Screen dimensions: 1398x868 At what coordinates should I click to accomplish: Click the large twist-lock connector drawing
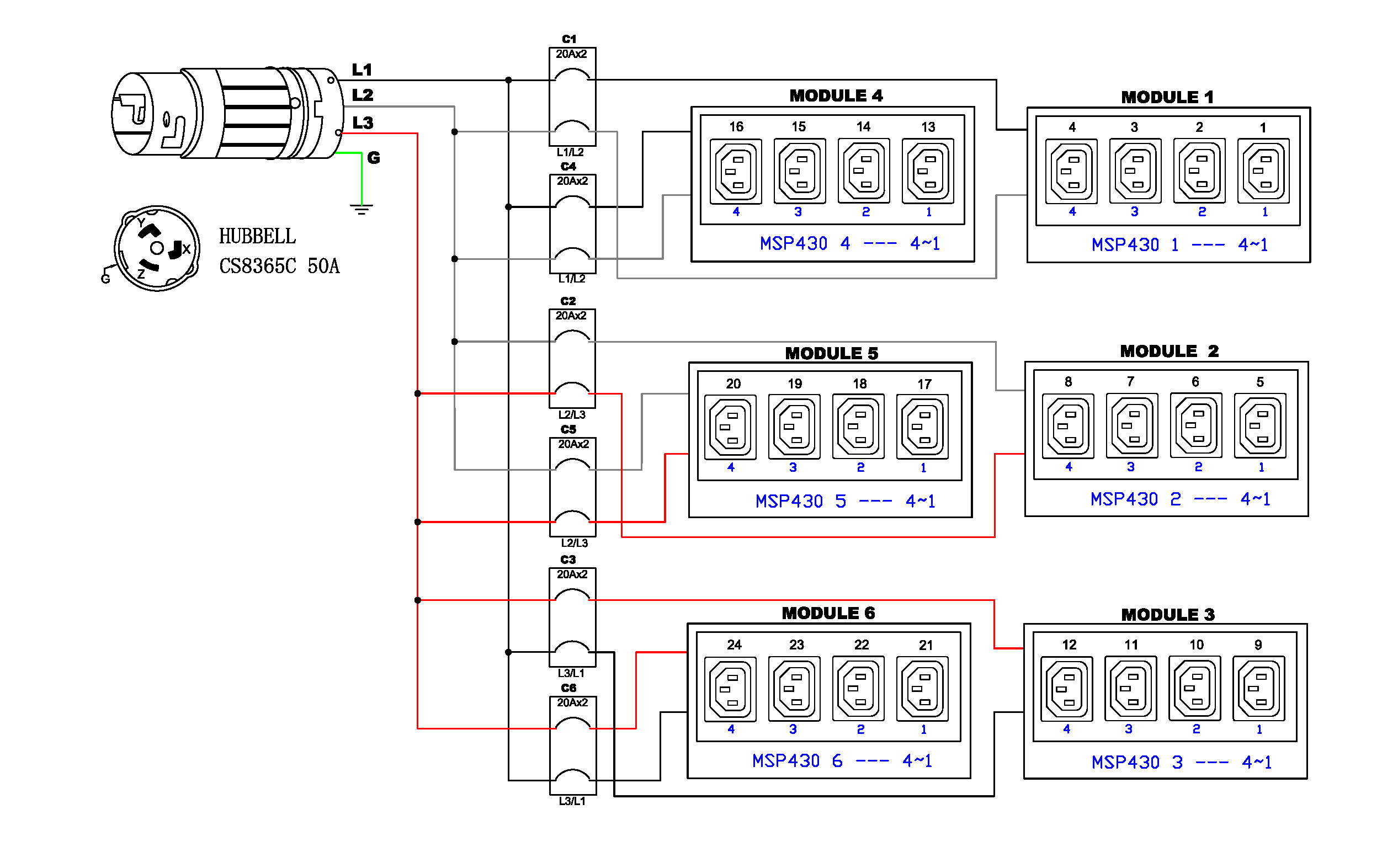pos(227,113)
